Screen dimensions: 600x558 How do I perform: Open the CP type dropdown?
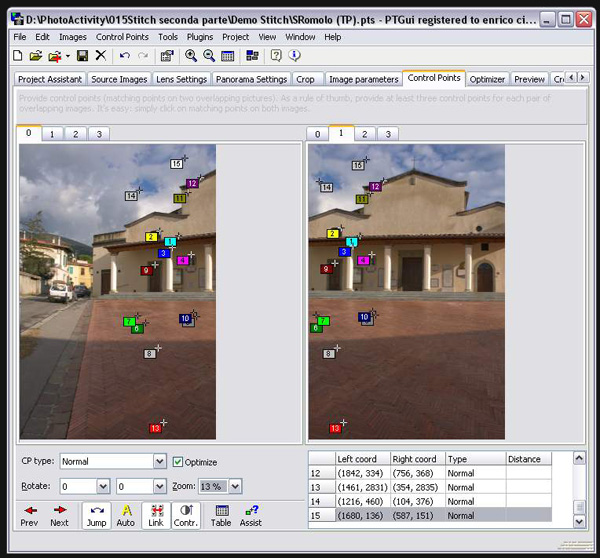(160, 461)
